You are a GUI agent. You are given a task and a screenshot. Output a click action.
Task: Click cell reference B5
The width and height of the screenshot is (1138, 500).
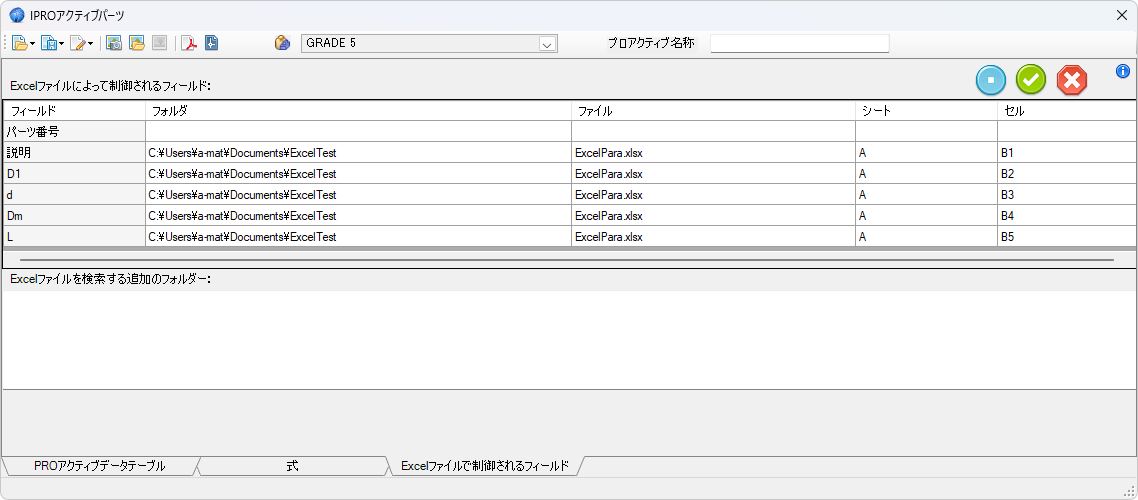(x=1067, y=237)
